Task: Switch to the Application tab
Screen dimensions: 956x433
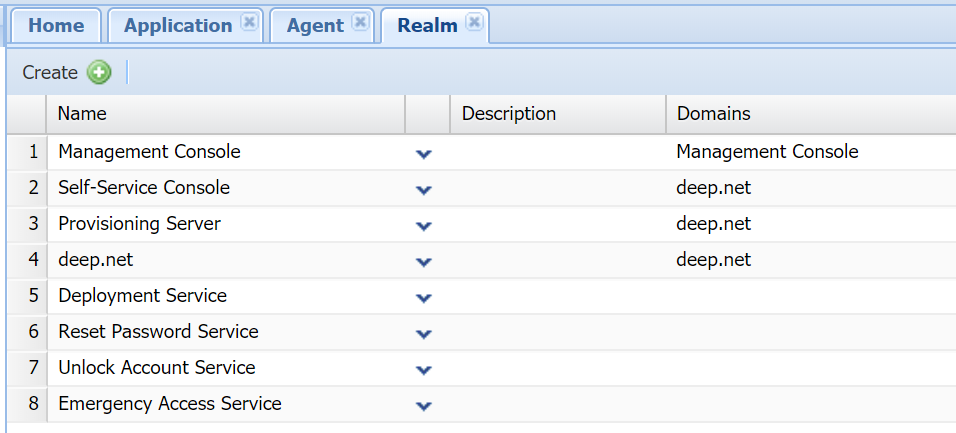Action: tap(177, 25)
